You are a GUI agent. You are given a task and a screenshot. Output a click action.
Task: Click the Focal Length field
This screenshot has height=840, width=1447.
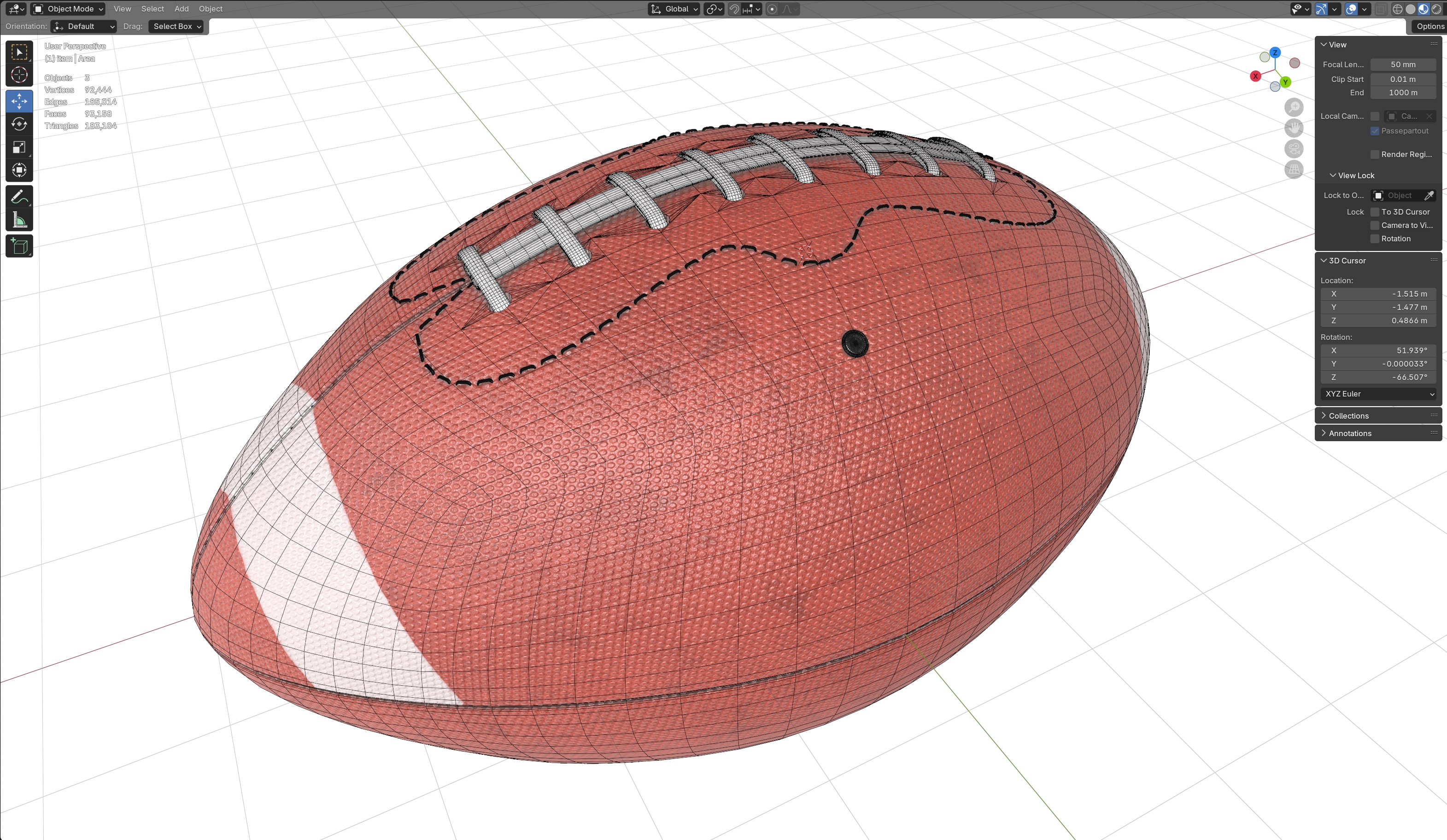click(x=1403, y=64)
